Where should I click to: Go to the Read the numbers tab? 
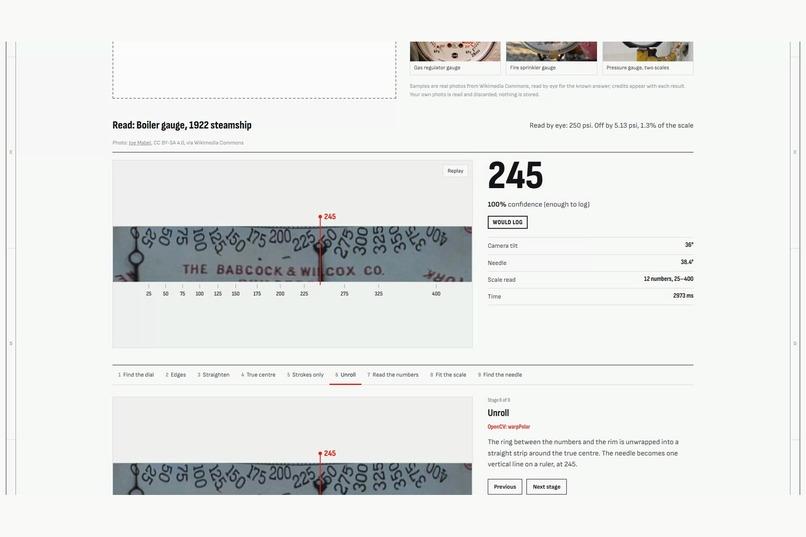(393, 375)
